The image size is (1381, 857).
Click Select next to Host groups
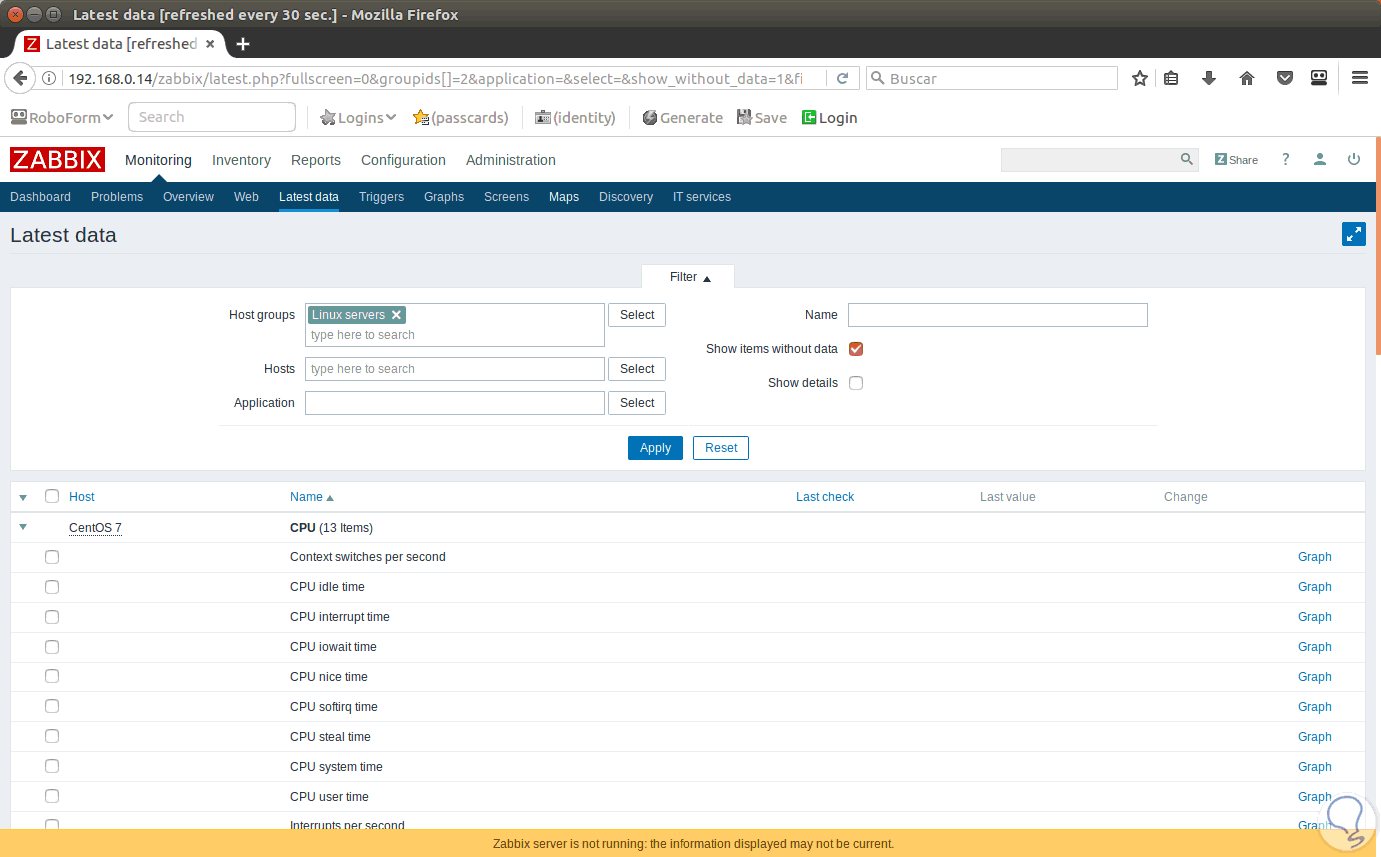pyautogui.click(x=637, y=315)
